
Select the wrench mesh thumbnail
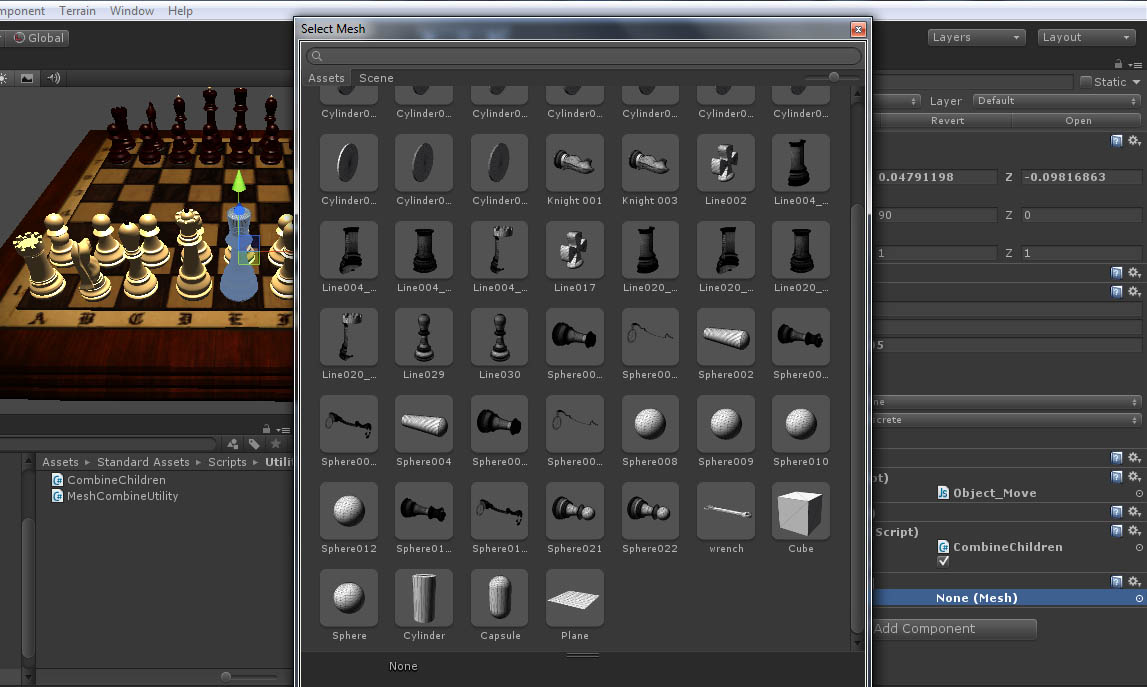tap(725, 511)
